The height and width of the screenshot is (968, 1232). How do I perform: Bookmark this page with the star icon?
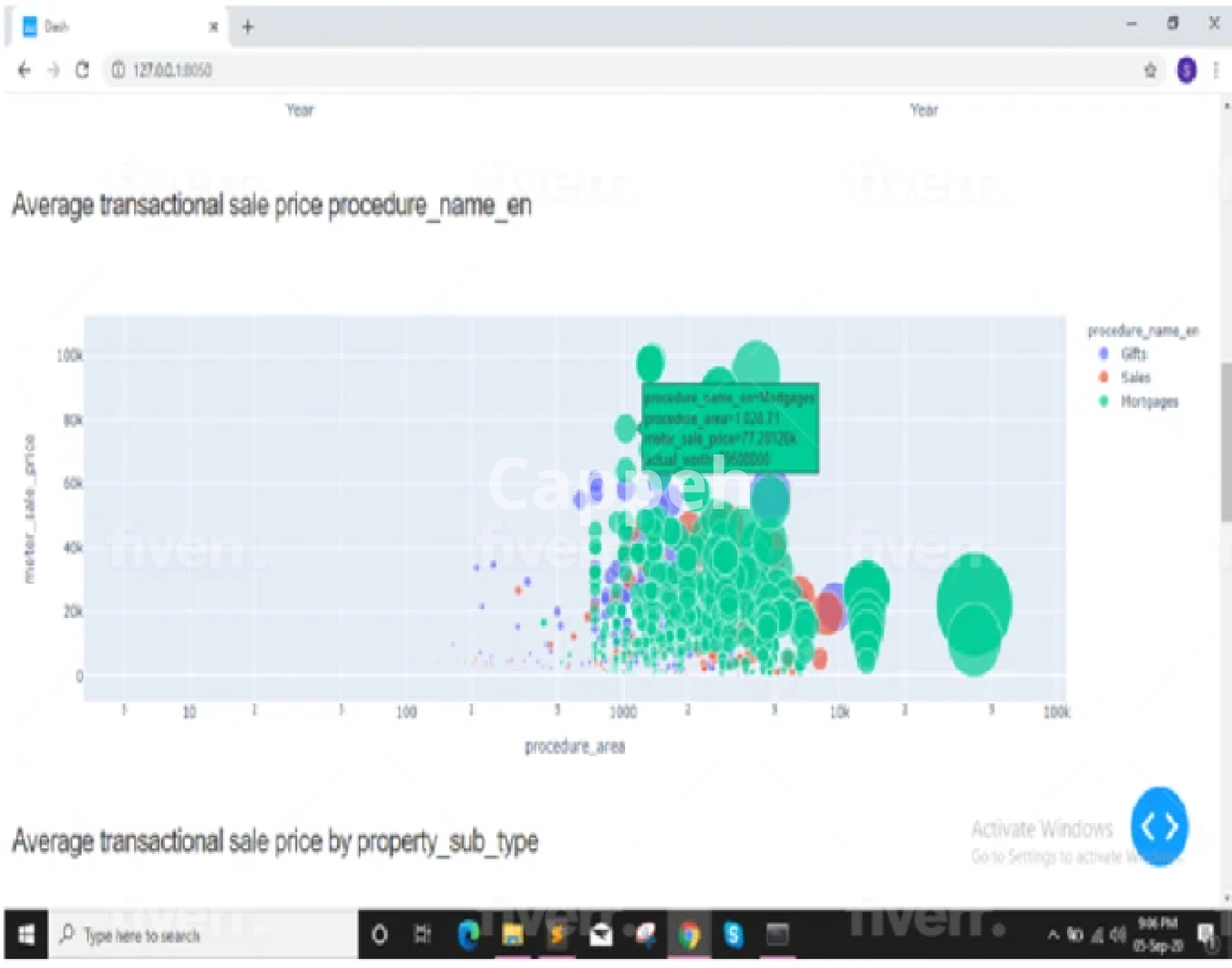[x=1150, y=69]
